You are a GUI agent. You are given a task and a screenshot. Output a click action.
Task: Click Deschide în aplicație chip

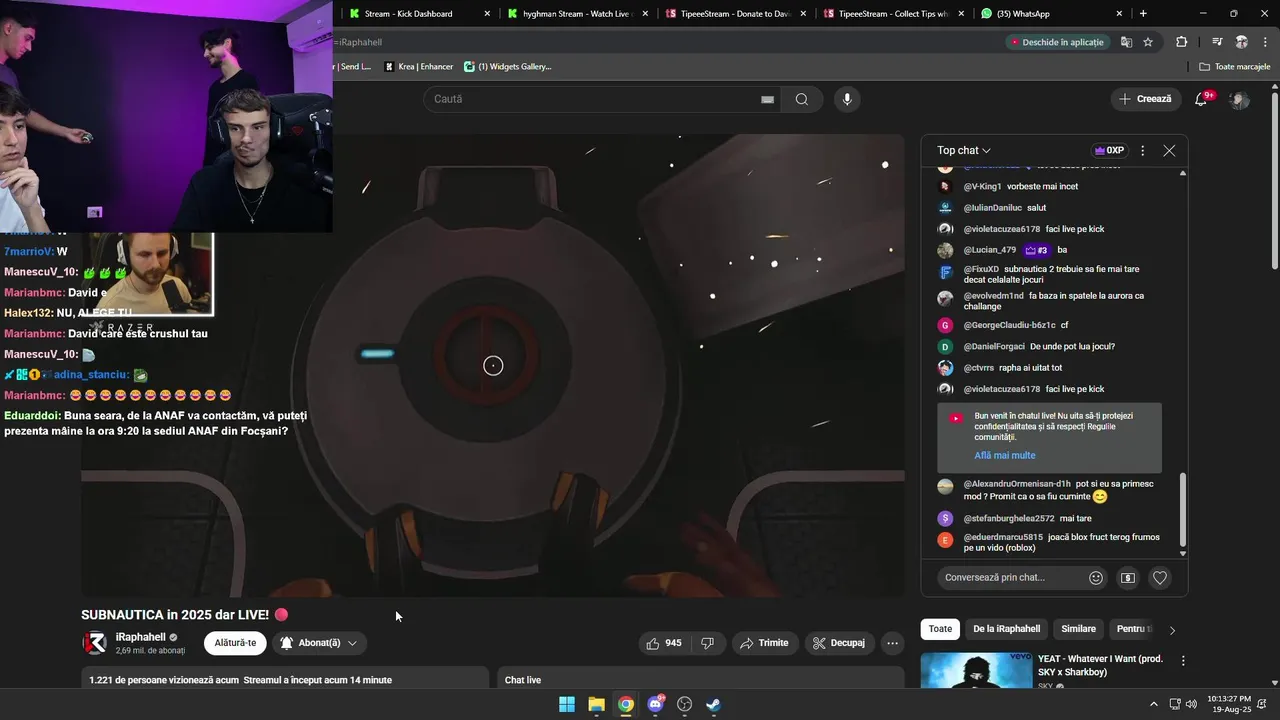pyautogui.click(x=1057, y=42)
